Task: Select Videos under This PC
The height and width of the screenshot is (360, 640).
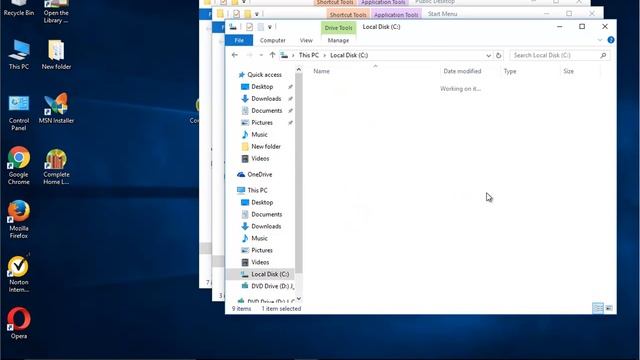Action: click(260, 262)
